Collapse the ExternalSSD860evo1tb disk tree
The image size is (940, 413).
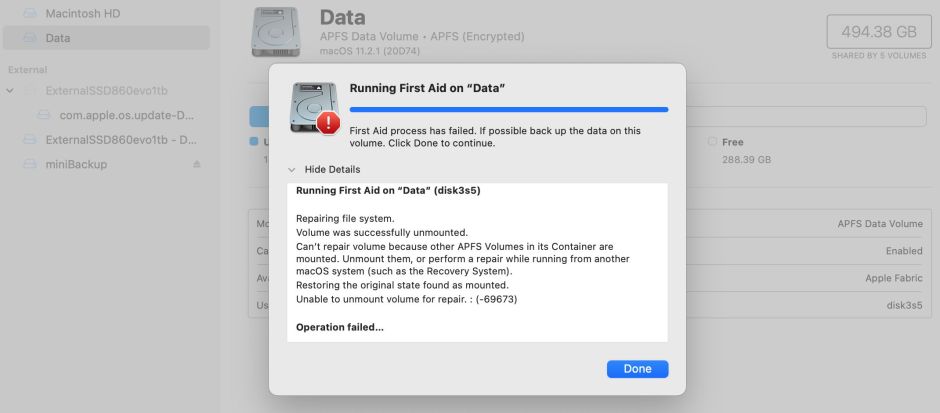click(10, 91)
